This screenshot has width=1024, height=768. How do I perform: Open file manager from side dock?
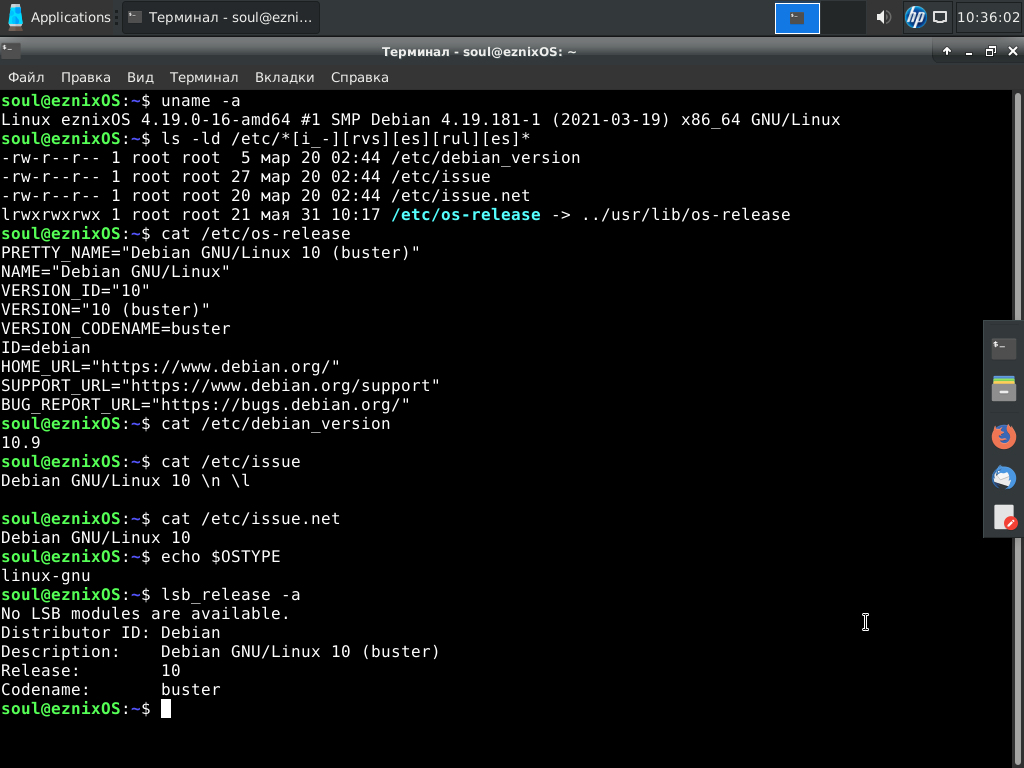1004,389
